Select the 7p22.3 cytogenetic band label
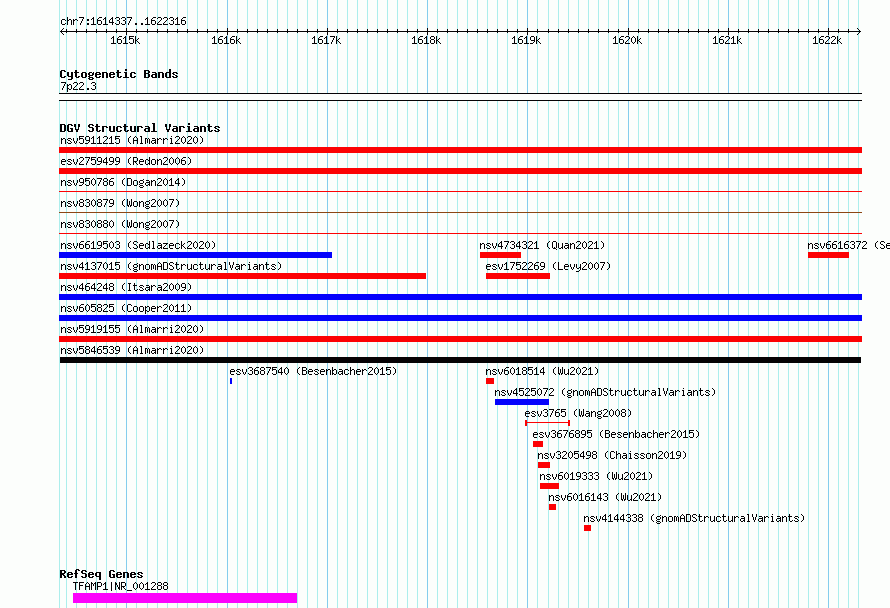 click(x=78, y=86)
